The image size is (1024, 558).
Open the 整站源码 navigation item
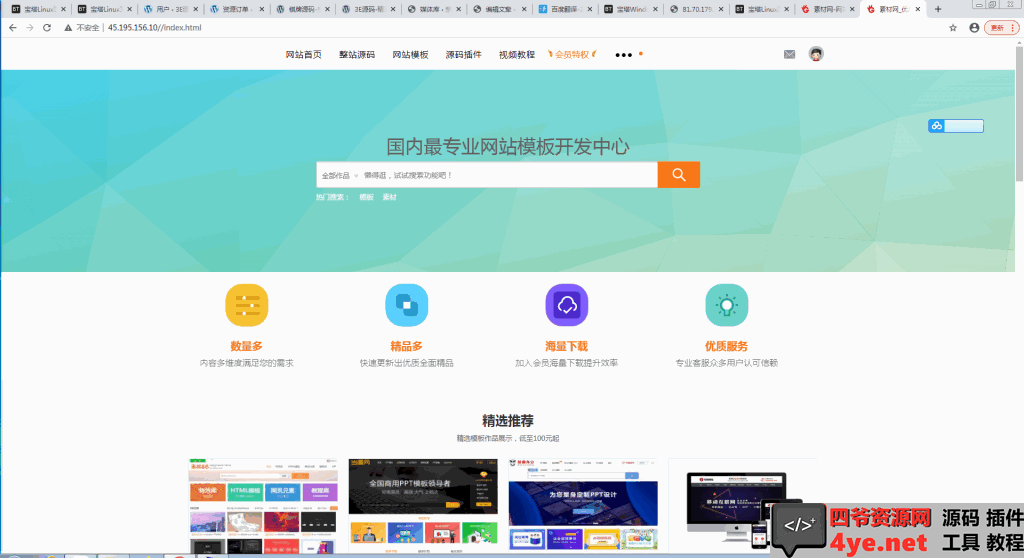click(x=357, y=55)
